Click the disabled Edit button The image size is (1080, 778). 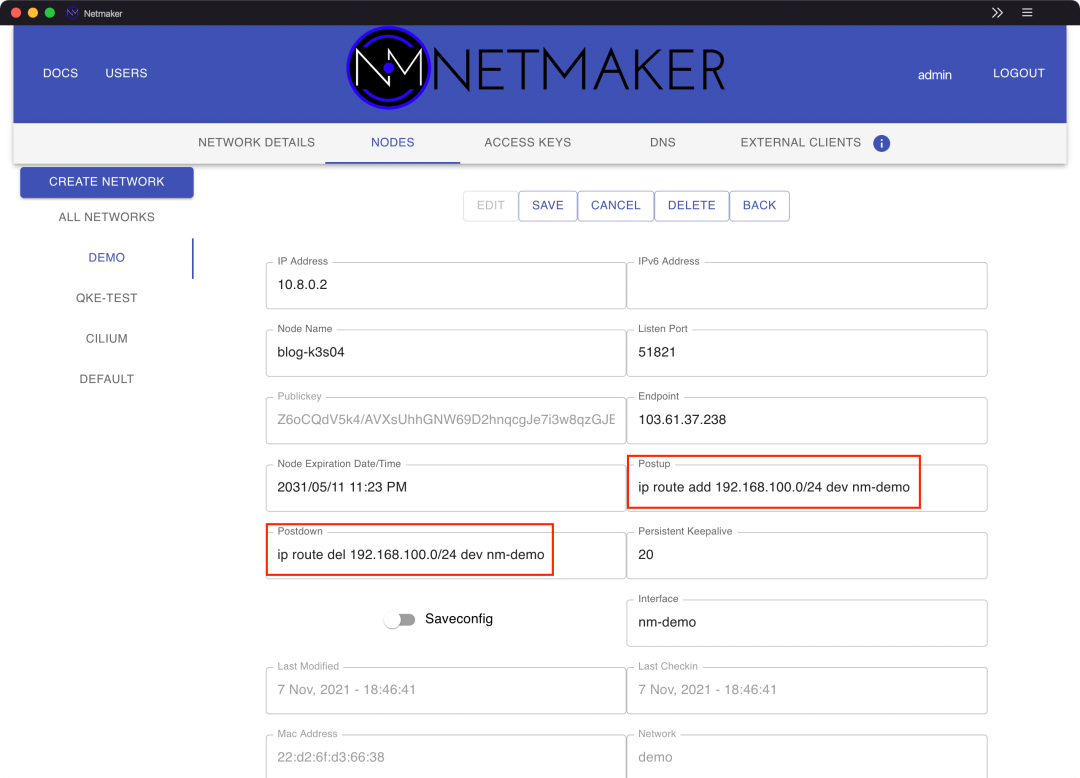click(490, 206)
